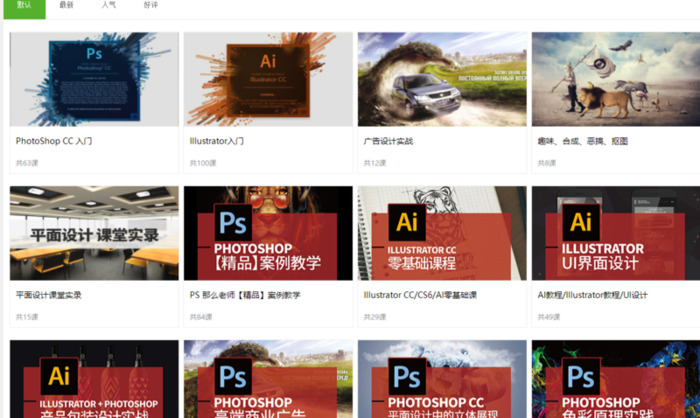This screenshot has height=418, width=700.
Task: Open the PhotoShop CC 入门 title link
Action: (54, 141)
